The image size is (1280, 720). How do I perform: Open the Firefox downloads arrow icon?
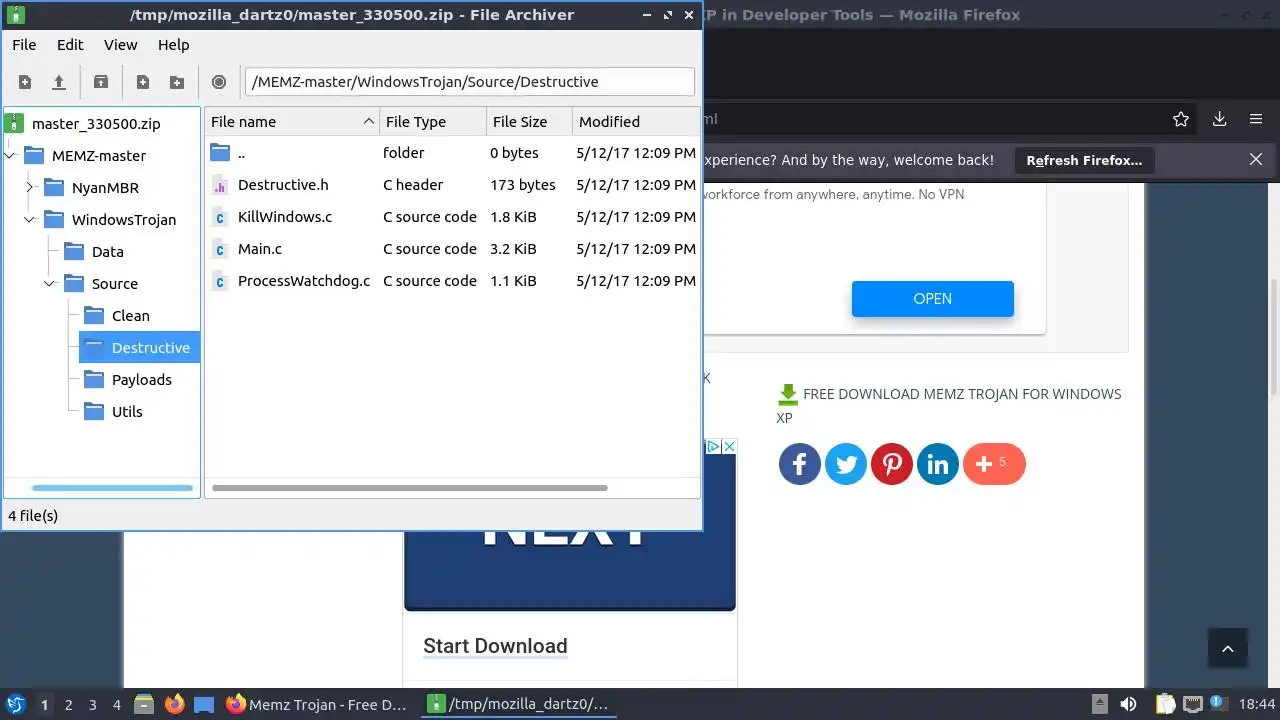(x=1219, y=119)
